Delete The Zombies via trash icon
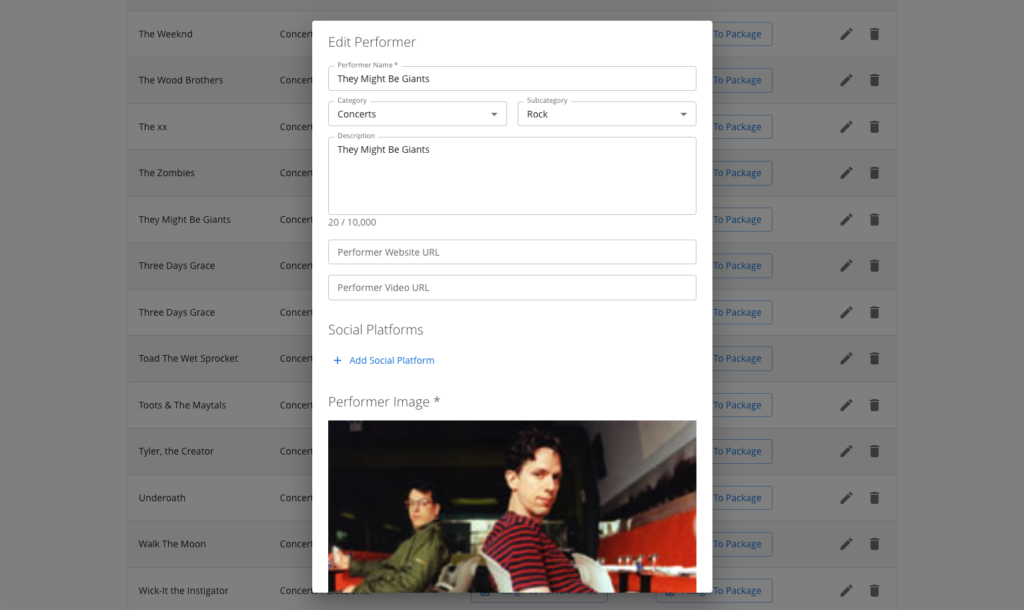Screen dimensions: 1024x610 tap(874, 173)
